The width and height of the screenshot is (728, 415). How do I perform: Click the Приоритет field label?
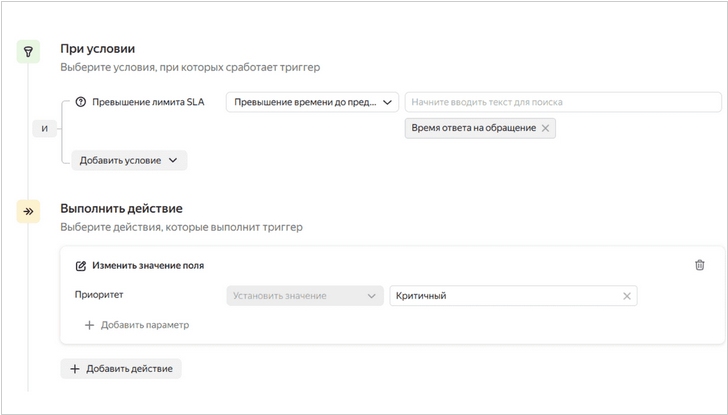tap(99, 295)
